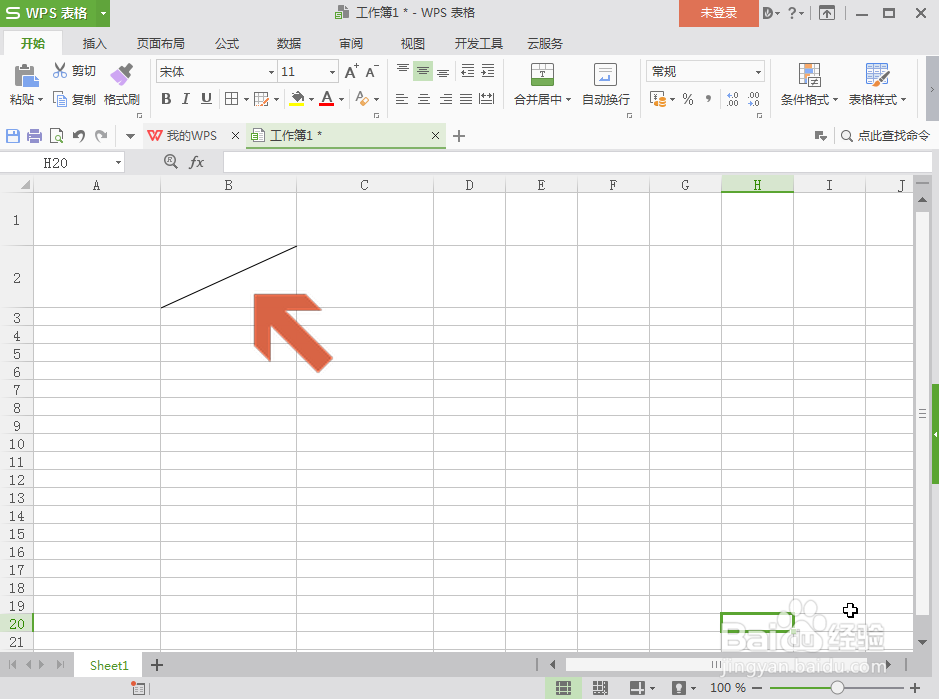Screen dimensions: 939x699
Task: Expand the font color dropdown arrow
Action: click(341, 99)
